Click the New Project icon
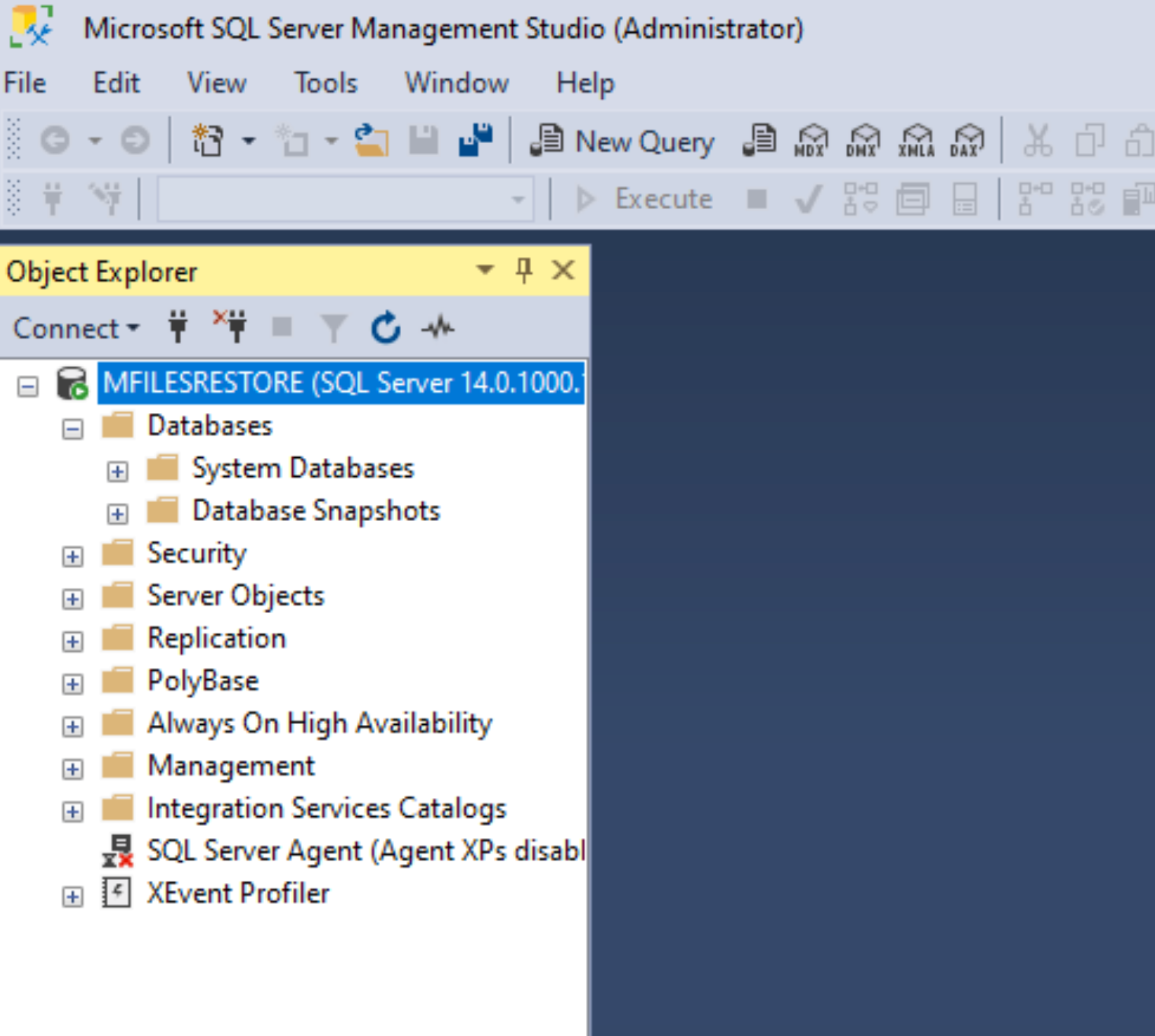Viewport: 1155px width, 1036px height. [208, 141]
